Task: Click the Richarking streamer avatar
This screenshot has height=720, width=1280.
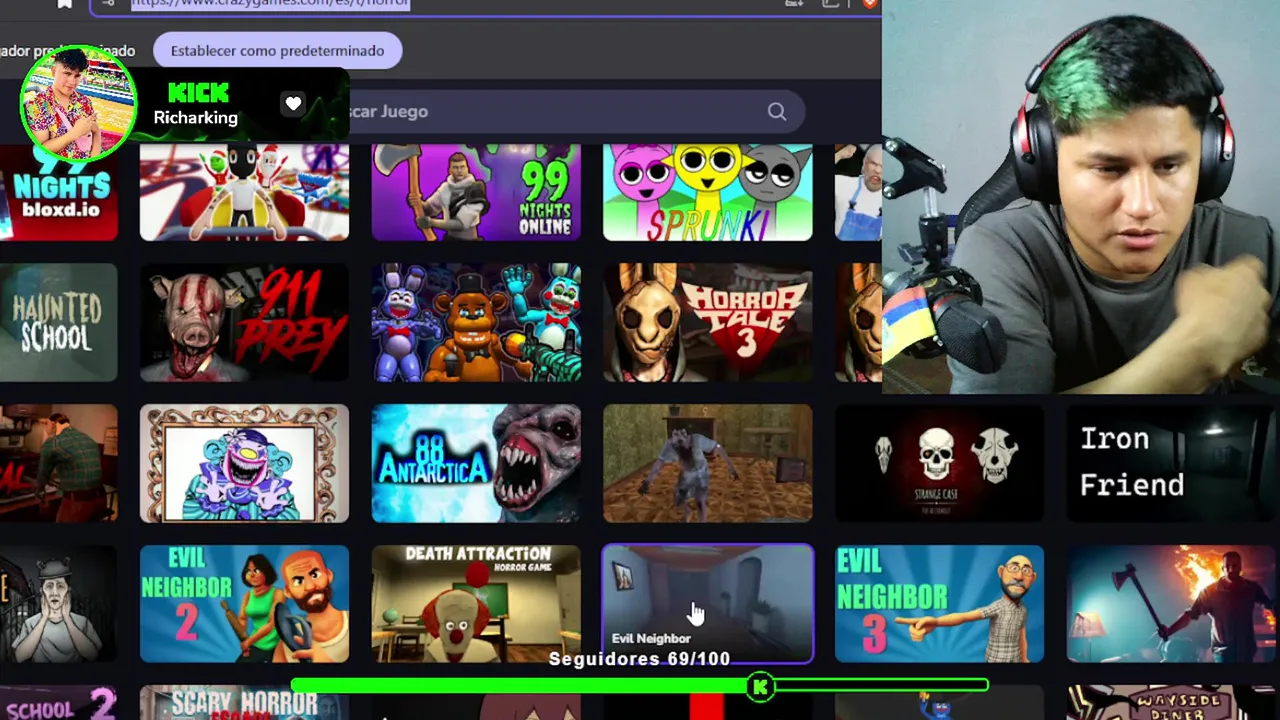Action: pyautogui.click(x=78, y=104)
